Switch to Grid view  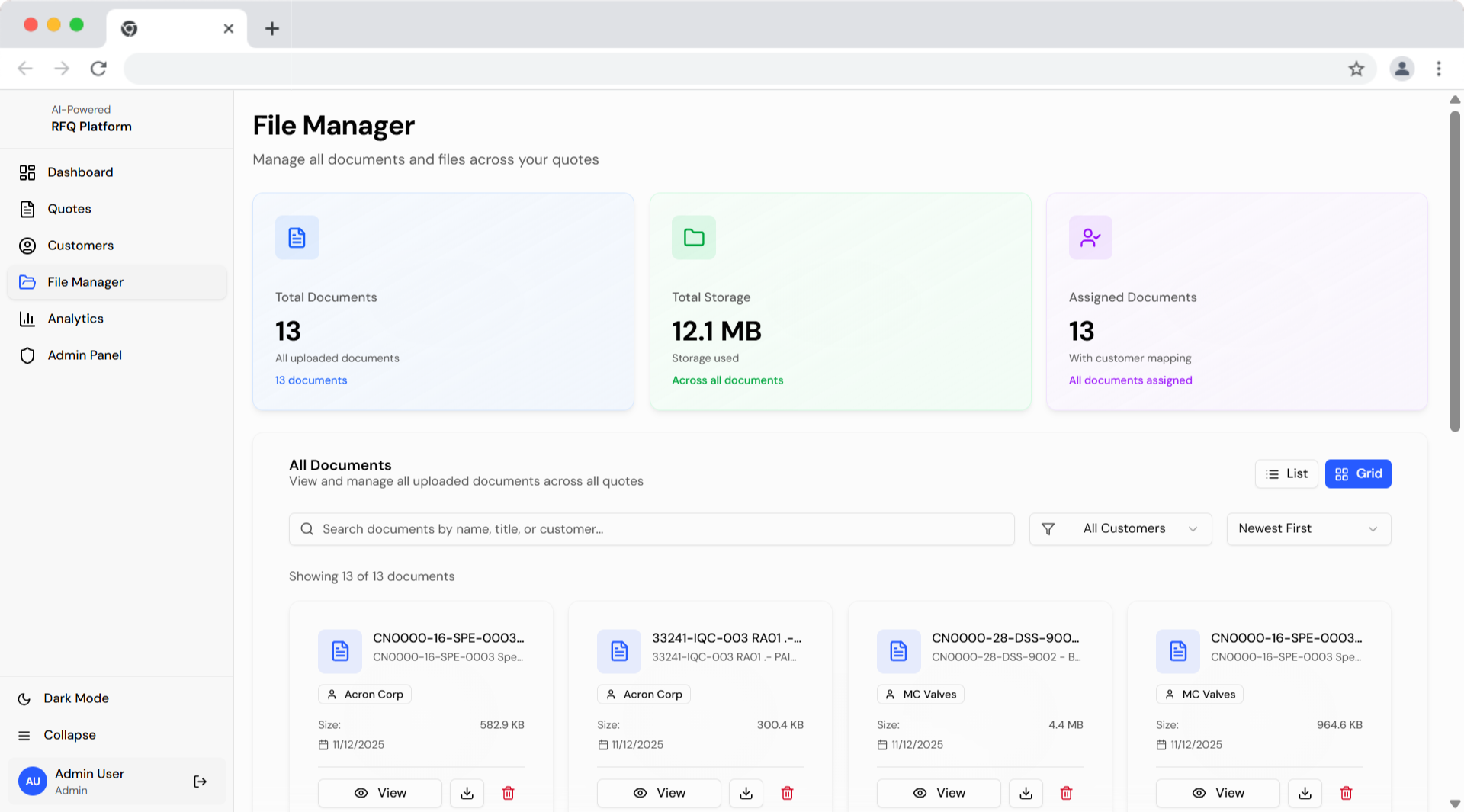pyautogui.click(x=1358, y=473)
